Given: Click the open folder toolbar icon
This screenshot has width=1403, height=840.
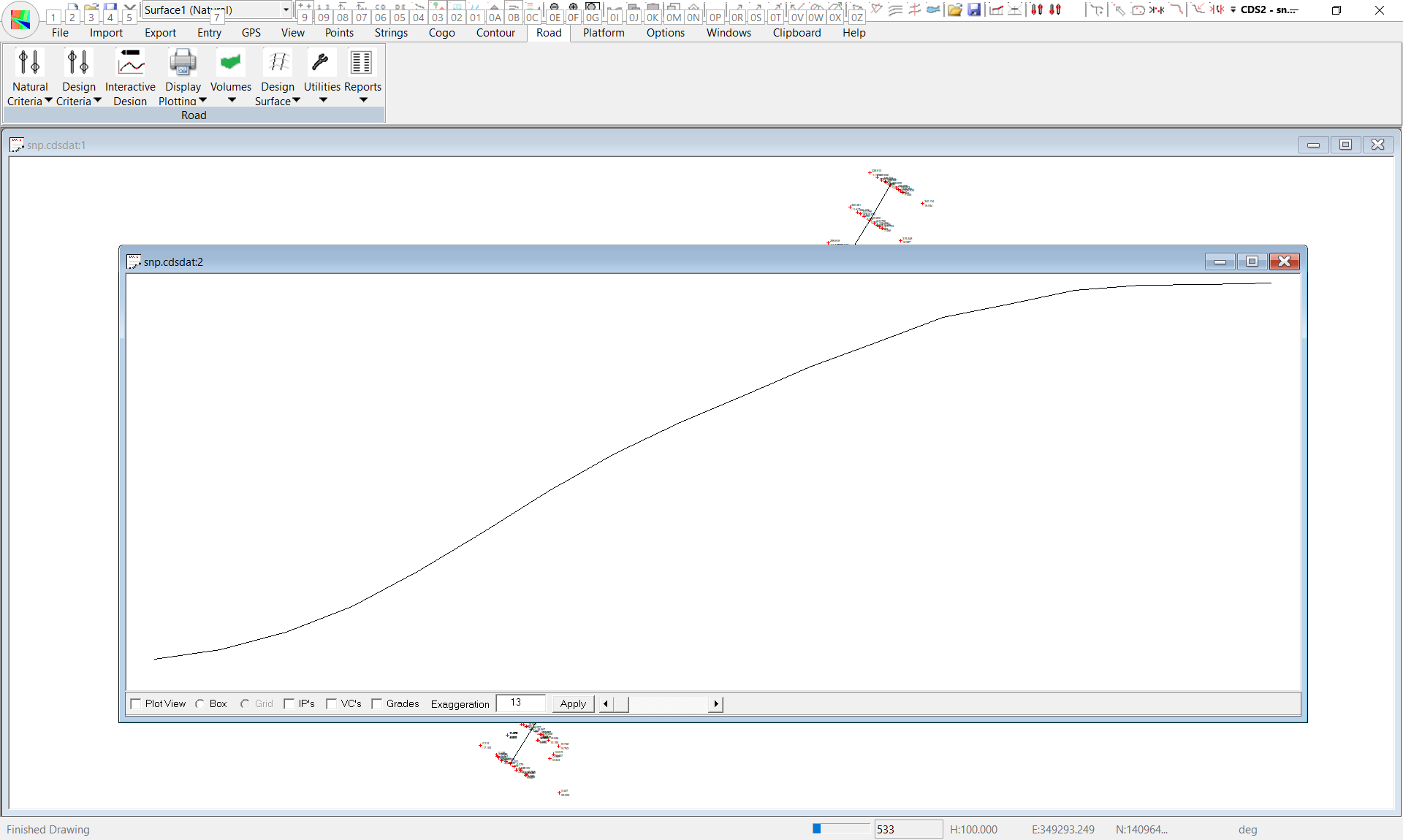Looking at the screenshot, I should point(954,9).
